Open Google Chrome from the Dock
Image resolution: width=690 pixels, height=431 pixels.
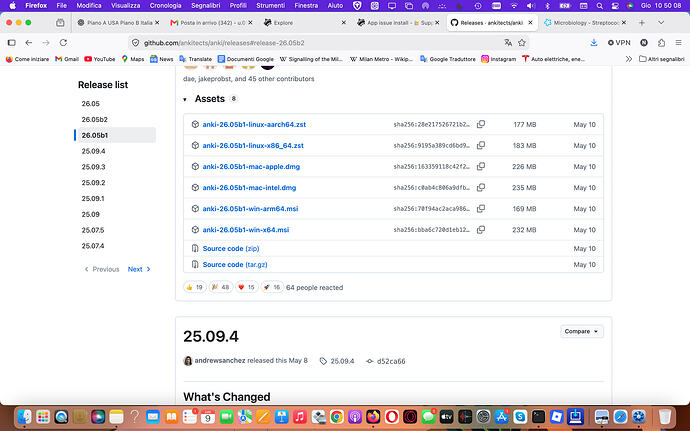point(337,416)
